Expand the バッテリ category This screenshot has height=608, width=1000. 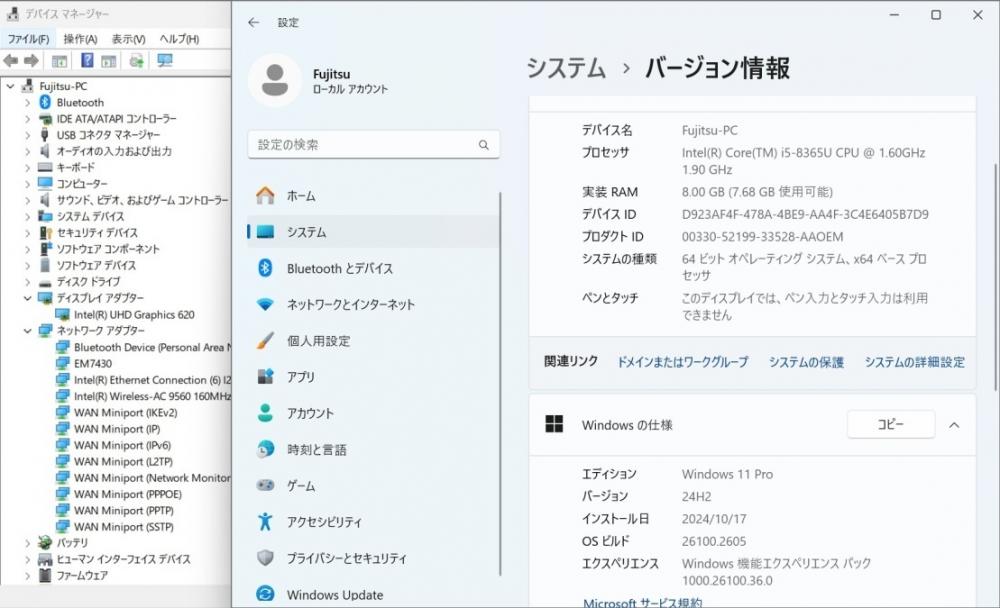(27, 543)
